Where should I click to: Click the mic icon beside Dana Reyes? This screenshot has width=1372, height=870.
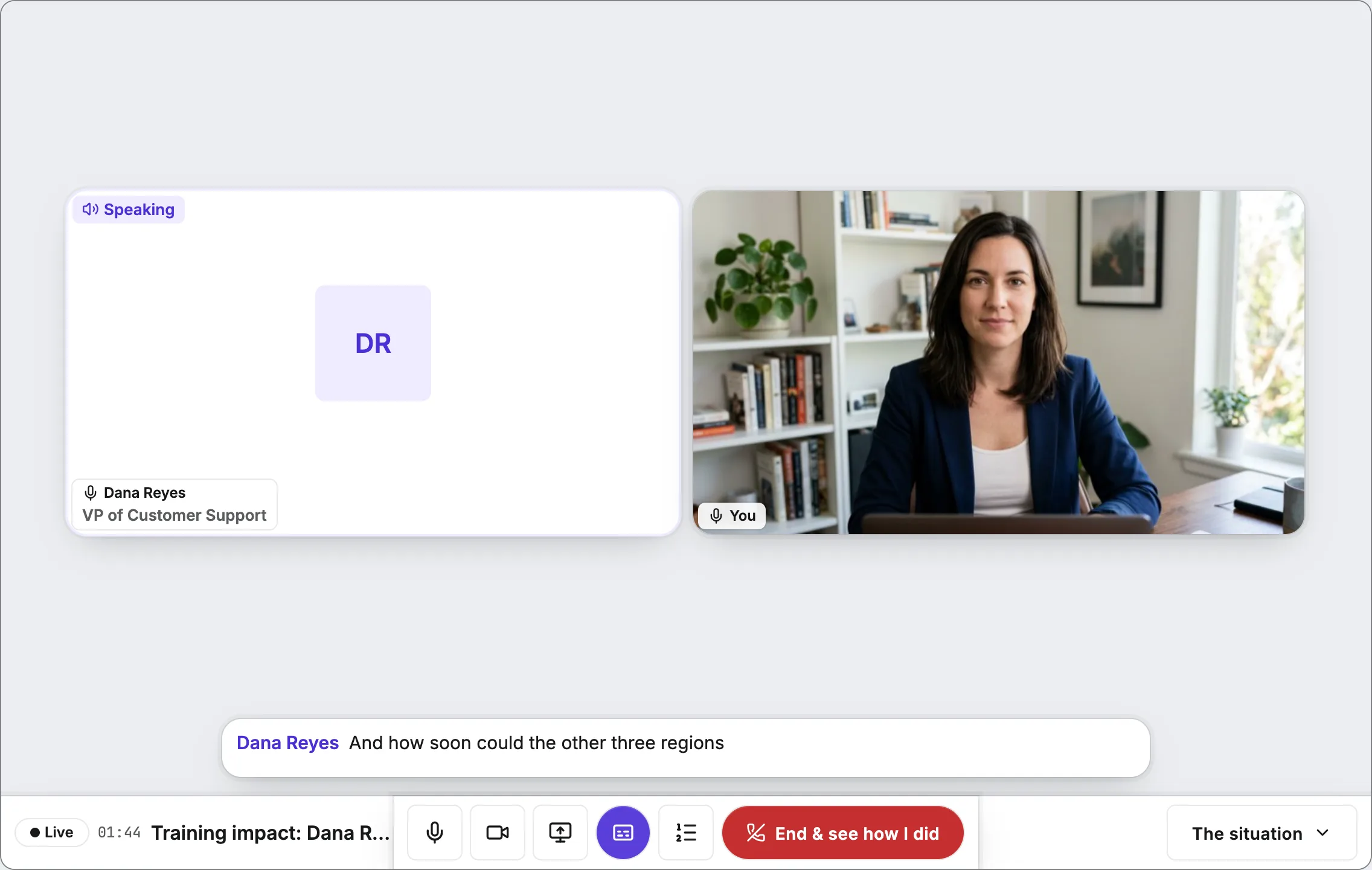coord(91,493)
